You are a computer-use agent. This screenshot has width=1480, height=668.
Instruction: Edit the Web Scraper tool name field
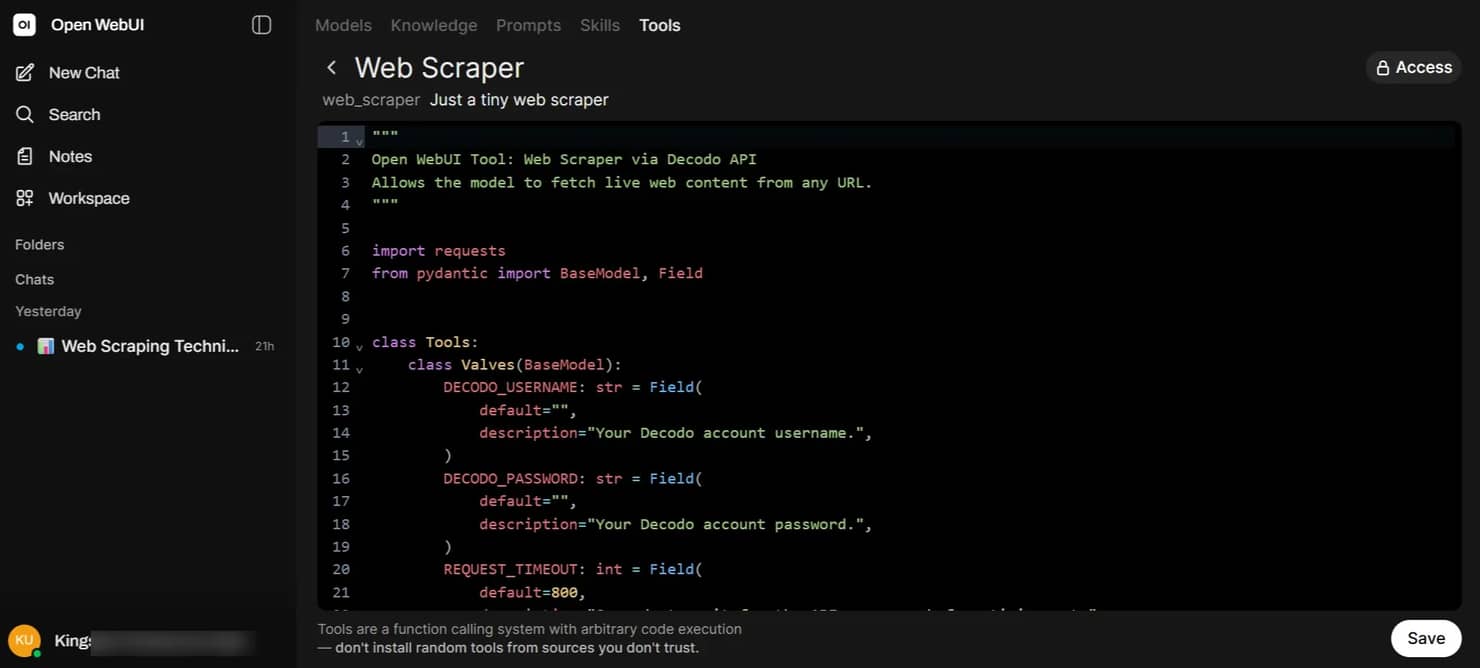point(440,67)
